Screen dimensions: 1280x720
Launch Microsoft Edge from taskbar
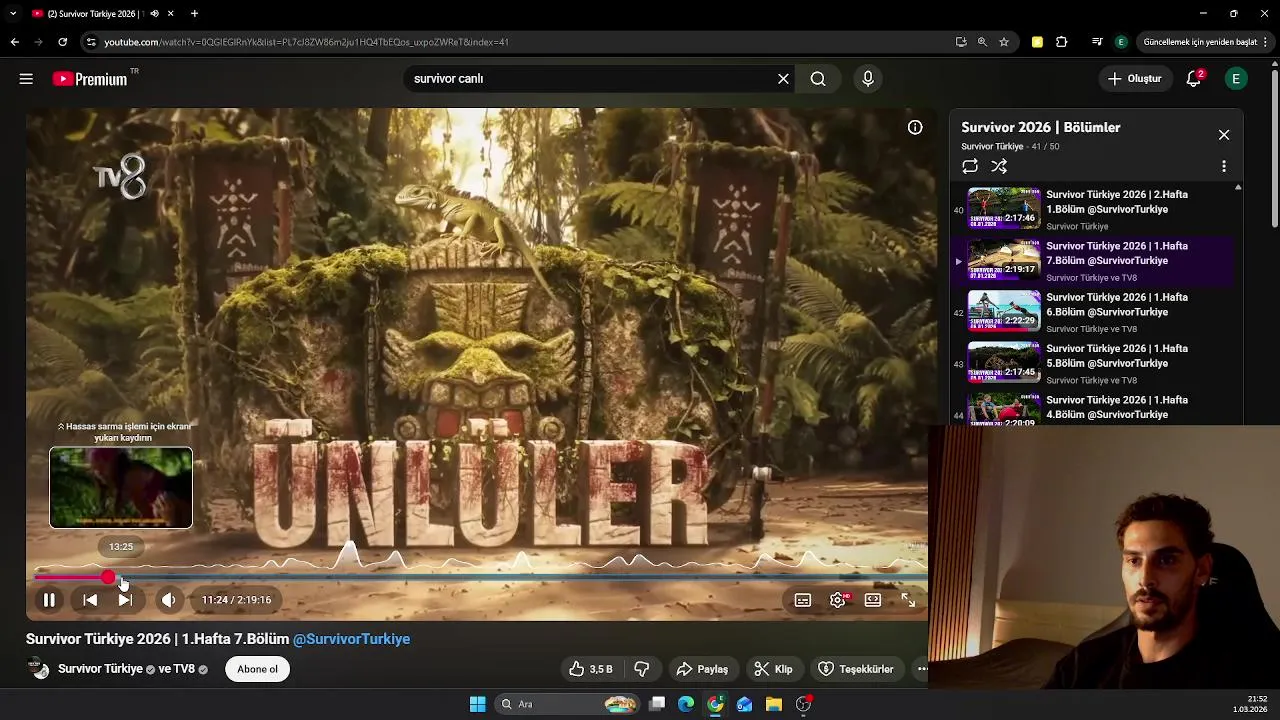[686, 704]
